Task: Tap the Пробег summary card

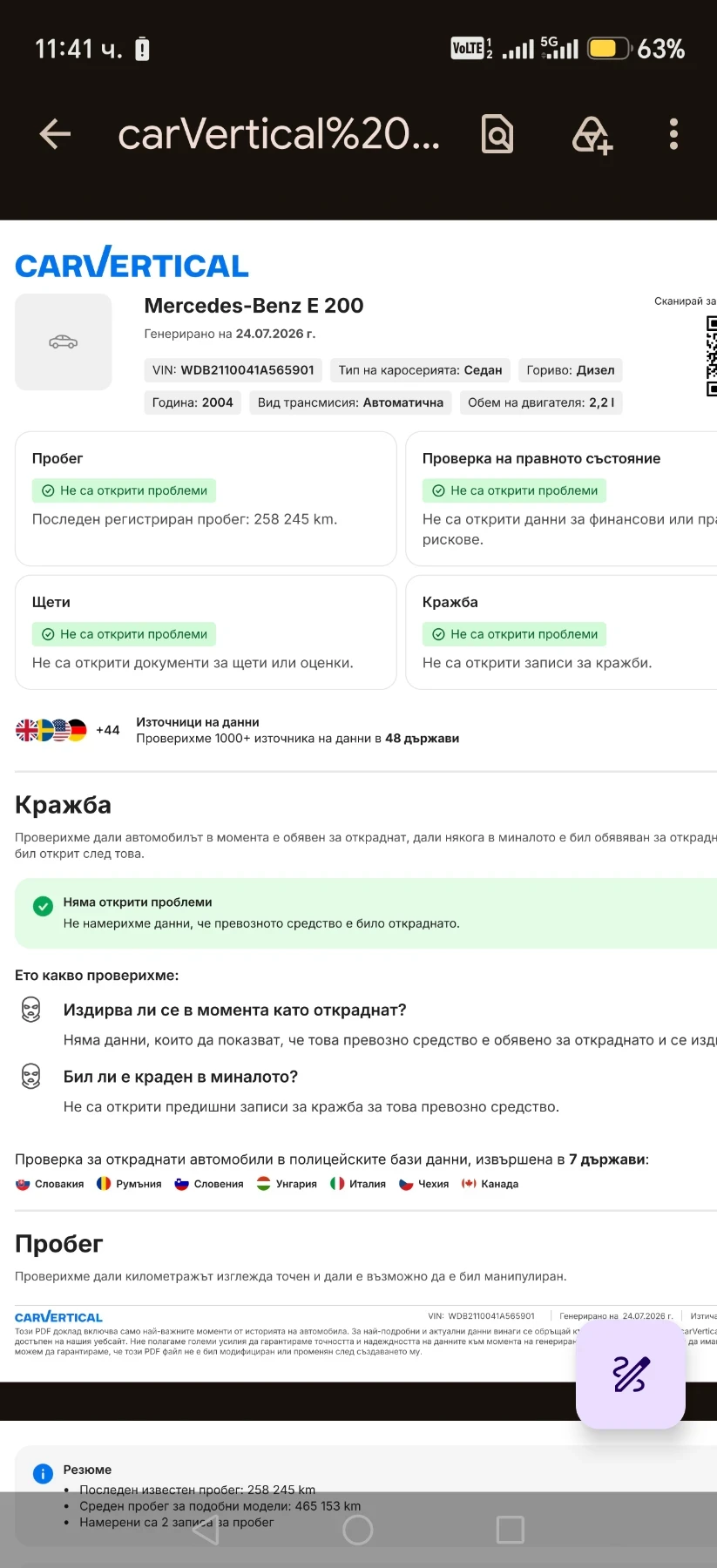Action: [206, 499]
